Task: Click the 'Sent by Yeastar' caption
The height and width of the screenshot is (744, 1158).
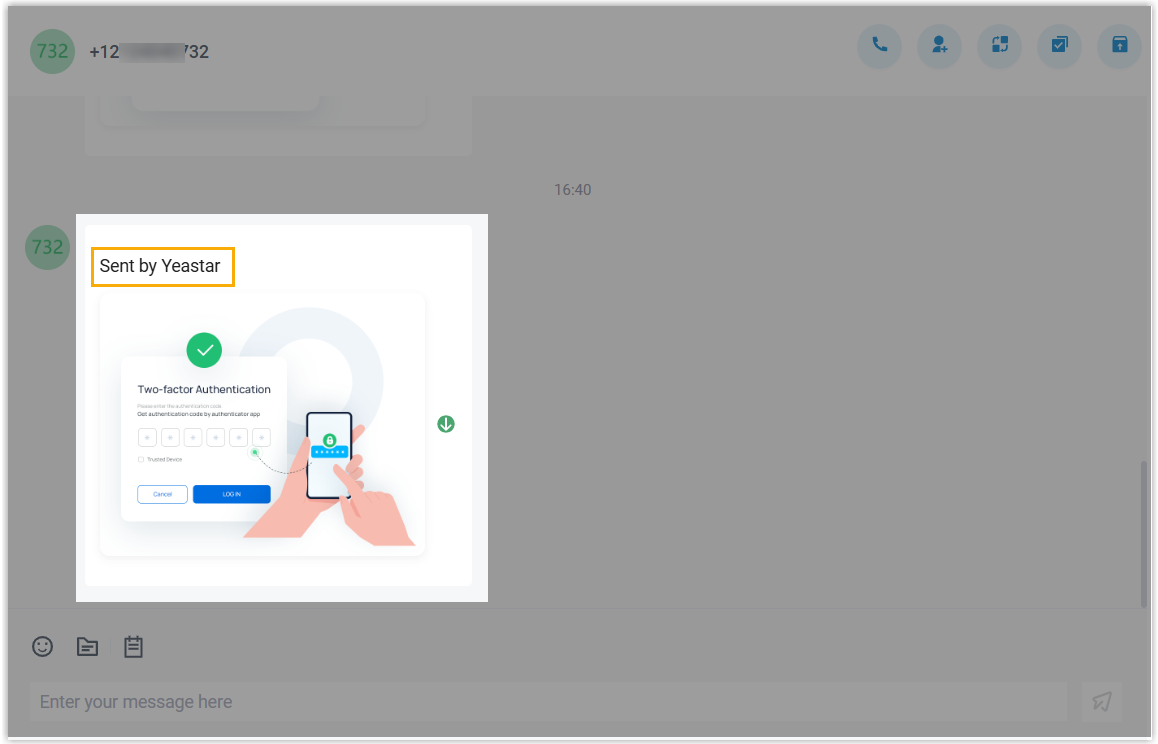Action: pyautogui.click(x=160, y=267)
